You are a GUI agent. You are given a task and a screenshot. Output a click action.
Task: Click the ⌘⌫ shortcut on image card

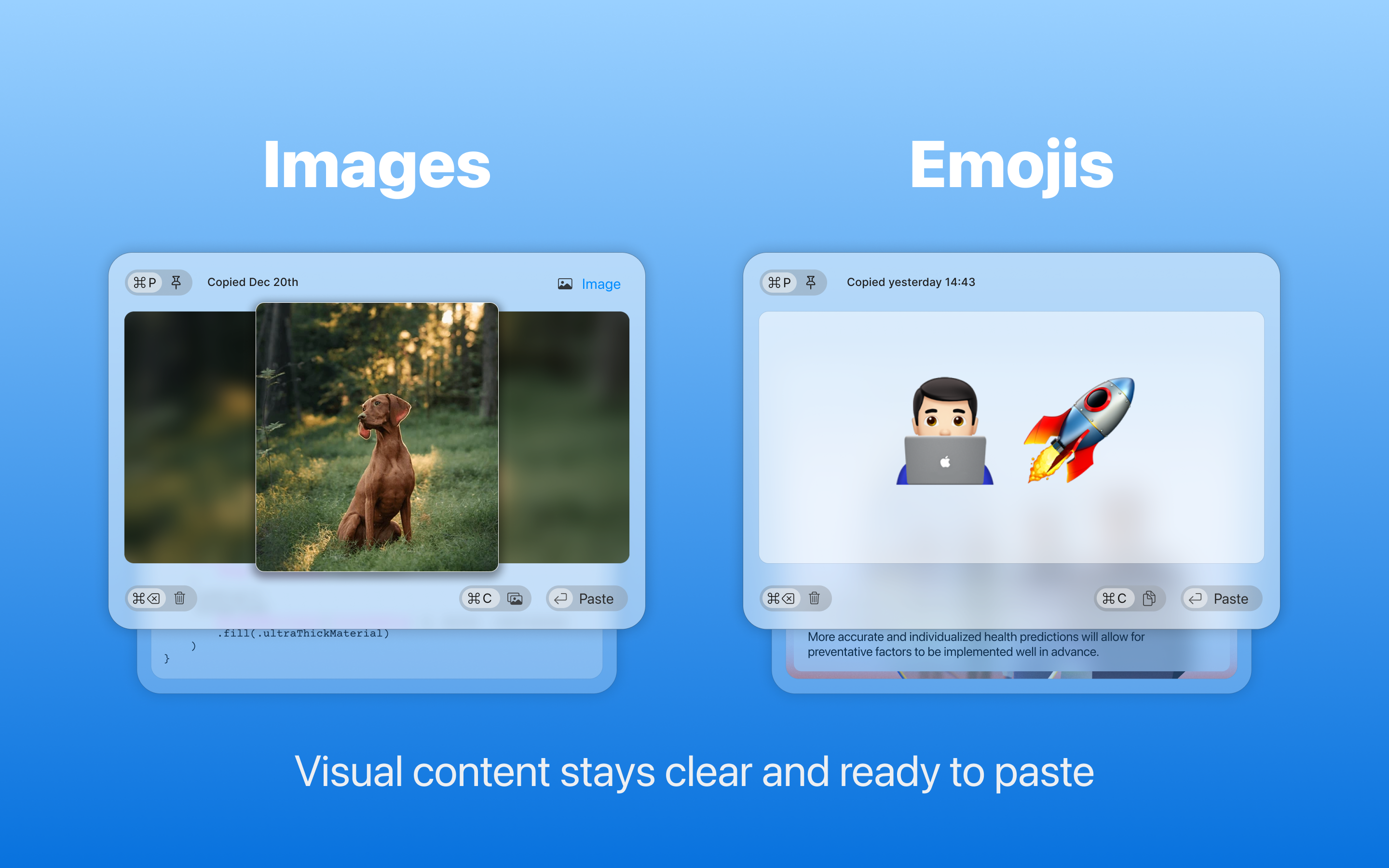(x=146, y=598)
